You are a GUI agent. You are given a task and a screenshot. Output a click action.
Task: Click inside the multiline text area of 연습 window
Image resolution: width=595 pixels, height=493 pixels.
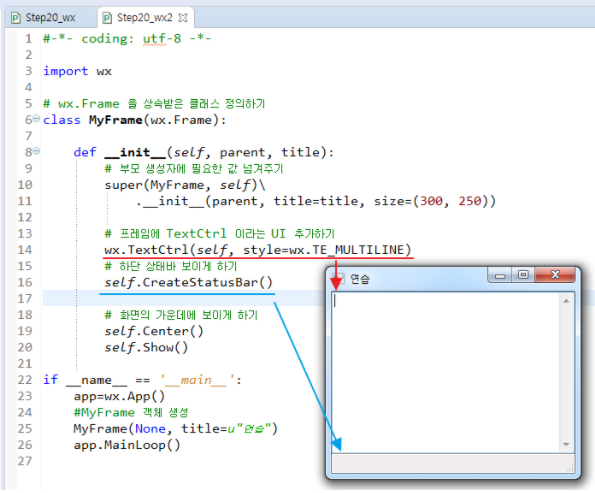(x=445, y=372)
